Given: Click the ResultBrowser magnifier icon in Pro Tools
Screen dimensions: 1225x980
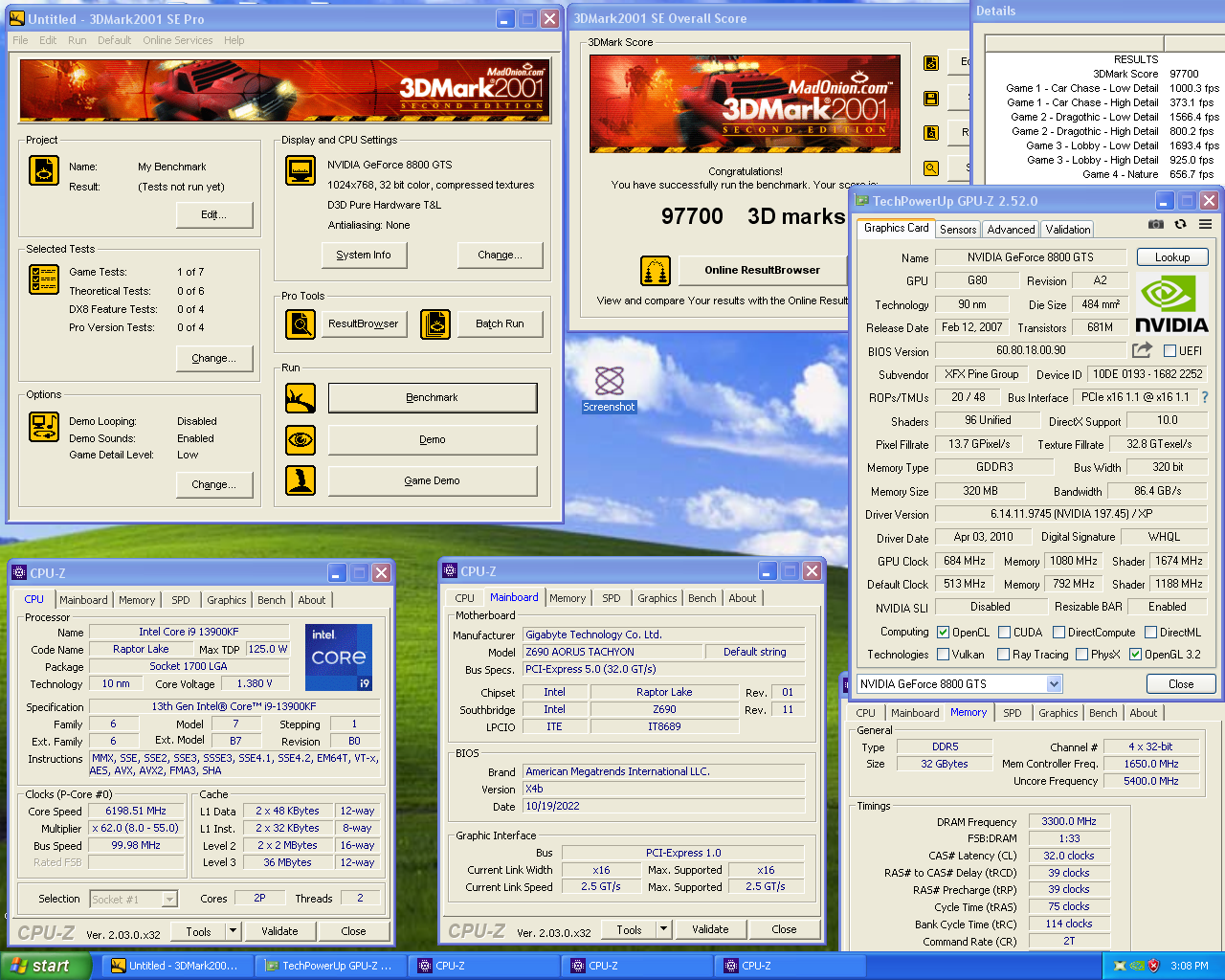Looking at the screenshot, I should [x=301, y=324].
